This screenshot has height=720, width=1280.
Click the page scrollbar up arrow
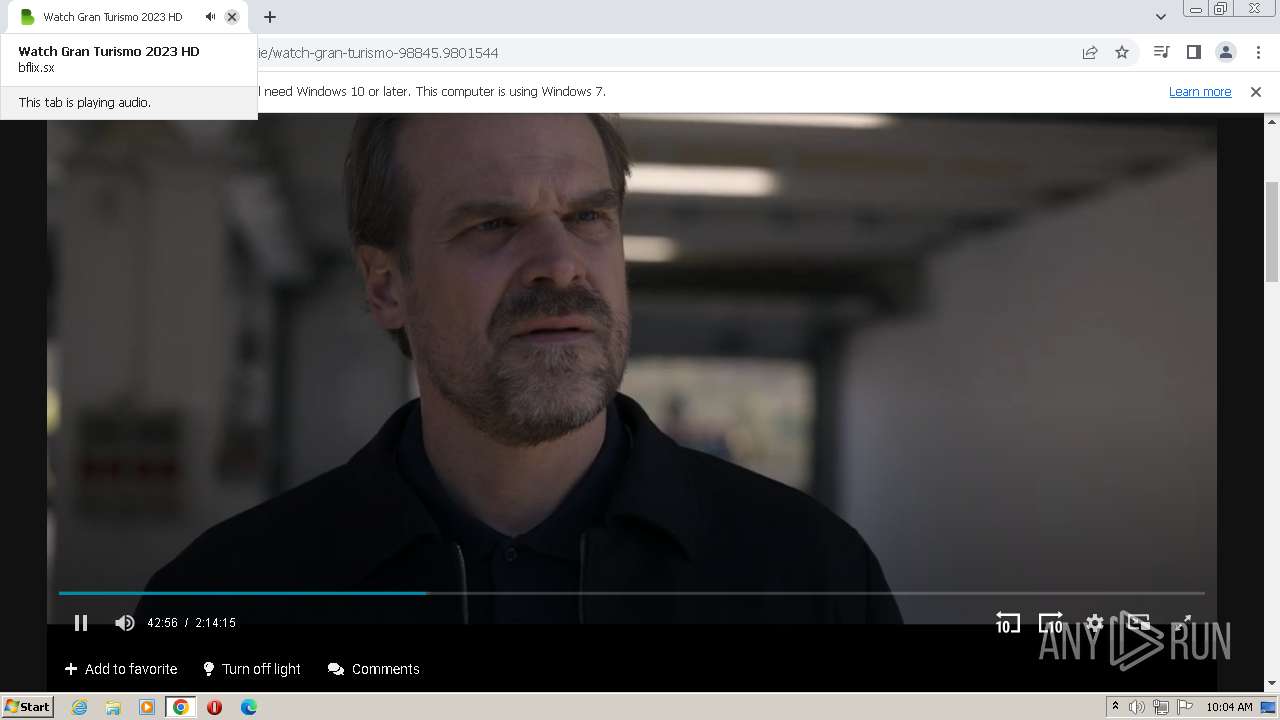click(1272, 121)
